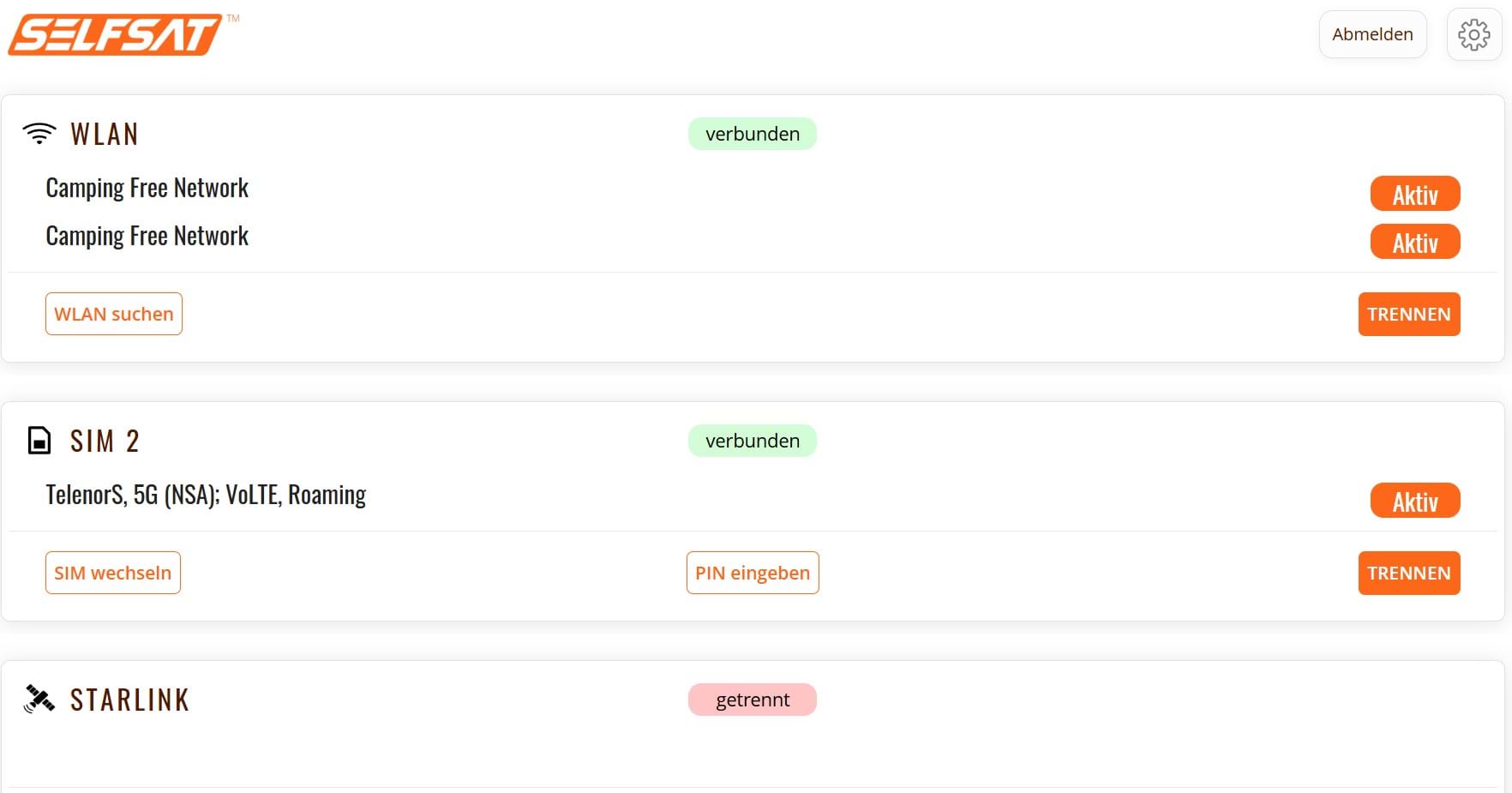
Task: Click the WLAN wifi icon
Action: pyautogui.click(x=39, y=134)
